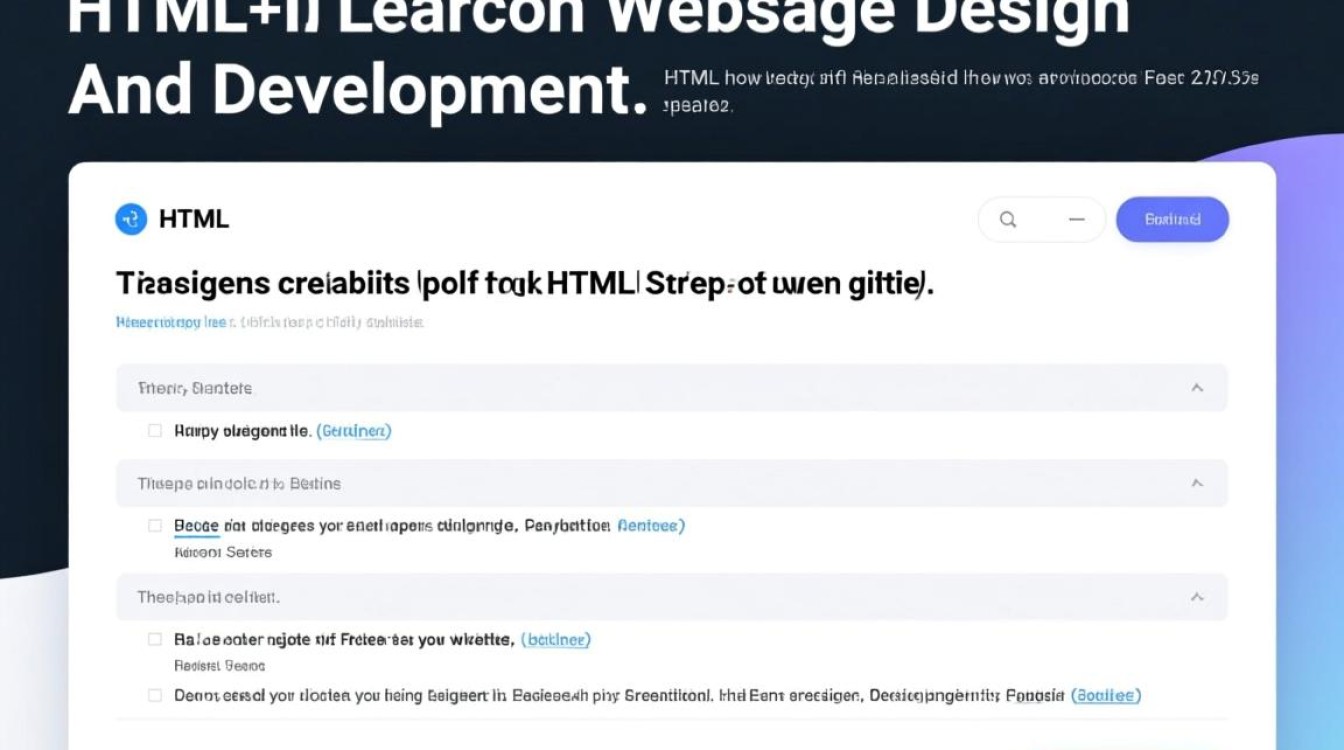Image resolution: width=1344 pixels, height=750 pixels.
Task: Open the blue link ending the "Denot eesal" row
Action: [1106, 695]
